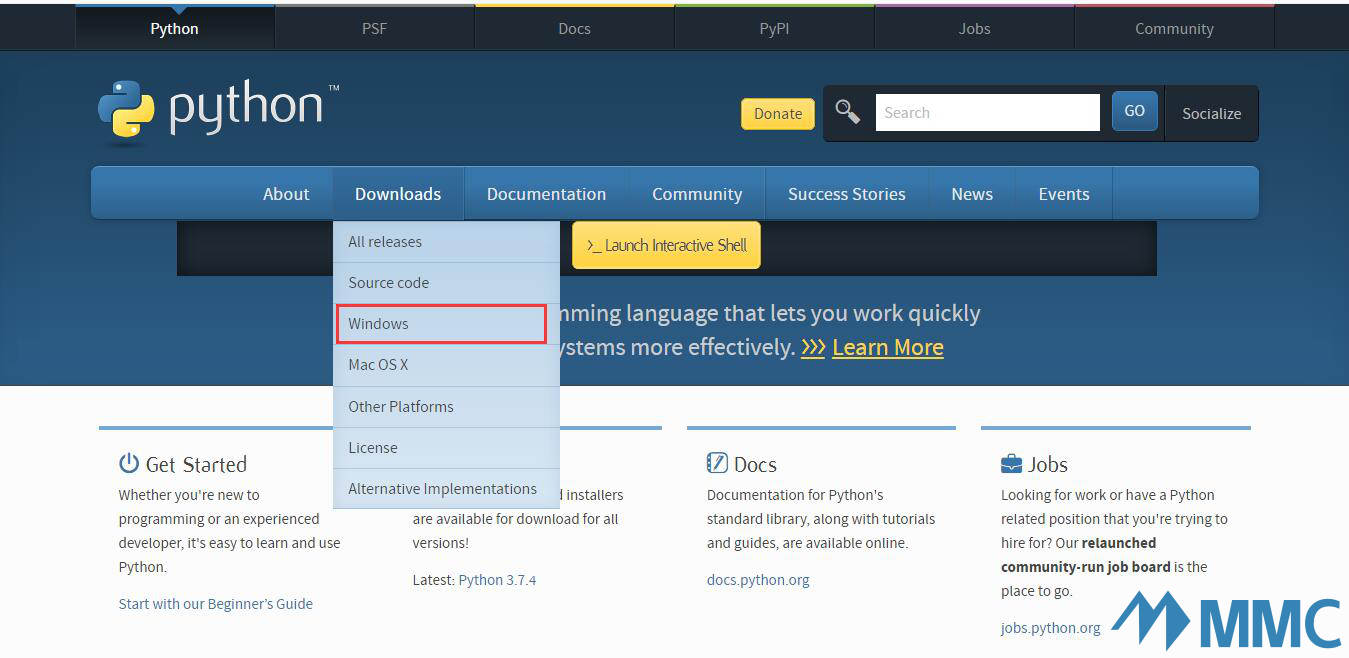The image size is (1349, 658).
Task: Open the Events navigation menu
Action: pos(1064,194)
